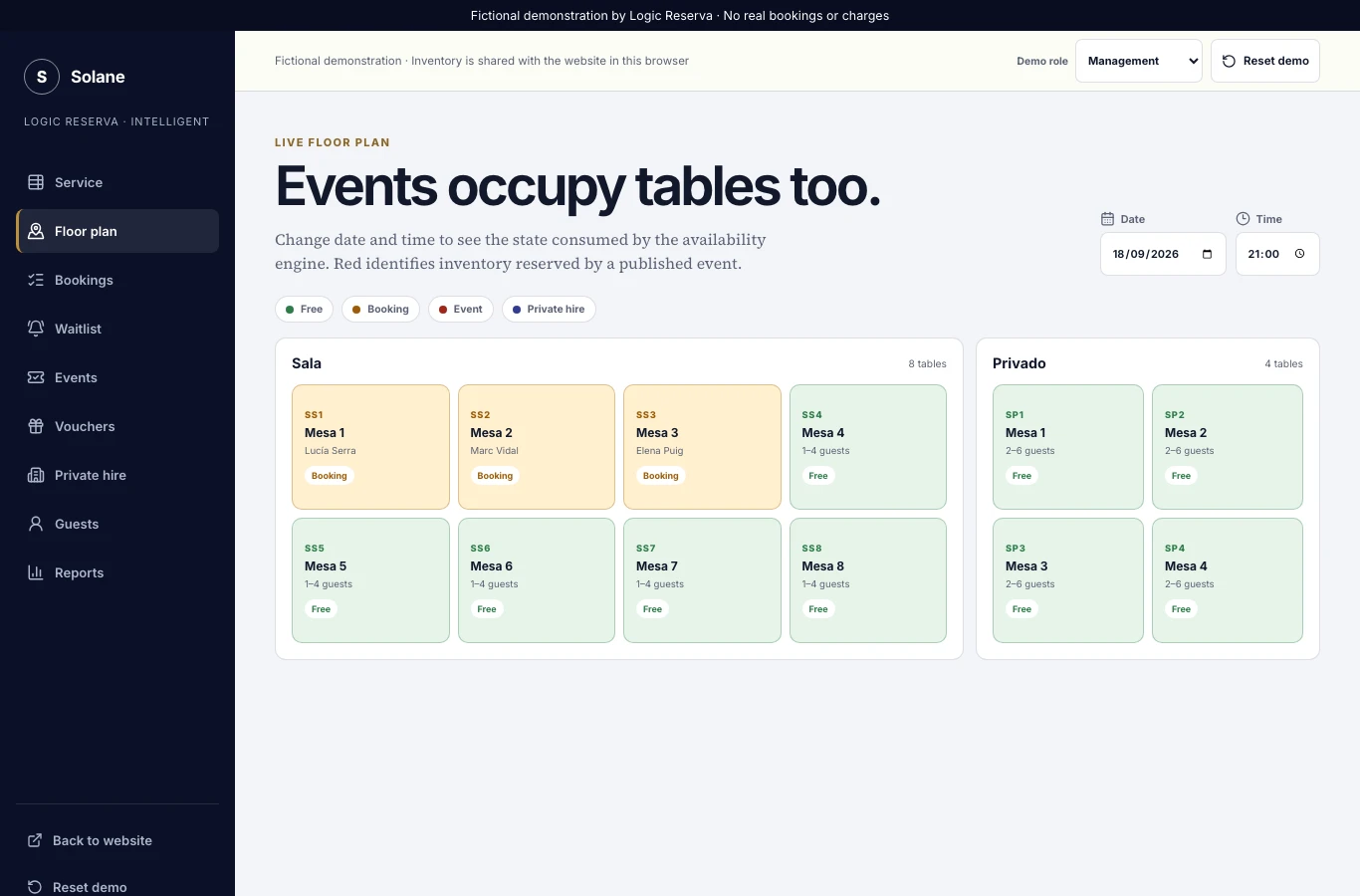Navigate to Events
Image resolution: width=1360 pixels, height=896 pixels.
coord(117,377)
